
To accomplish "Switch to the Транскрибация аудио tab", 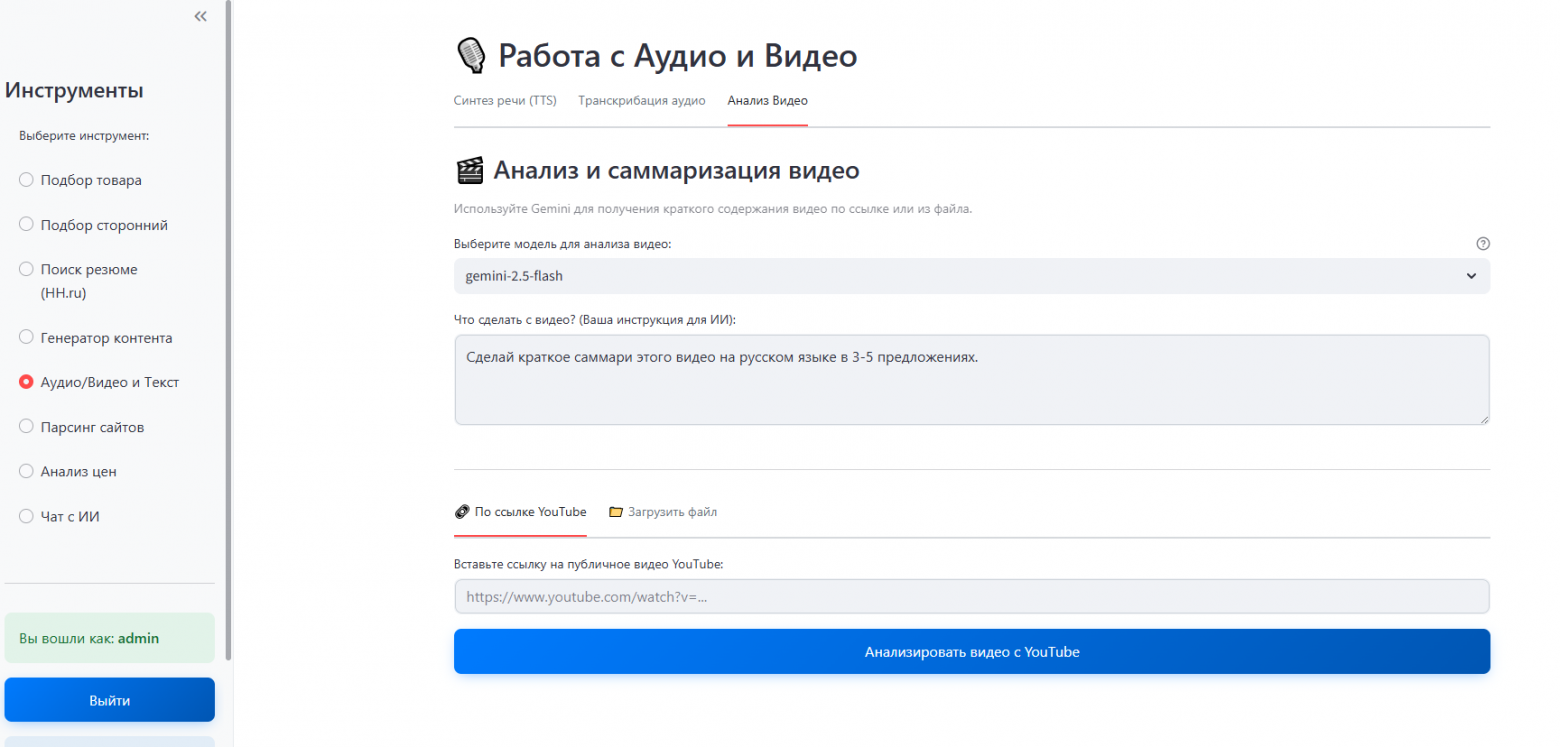I will 641,100.
